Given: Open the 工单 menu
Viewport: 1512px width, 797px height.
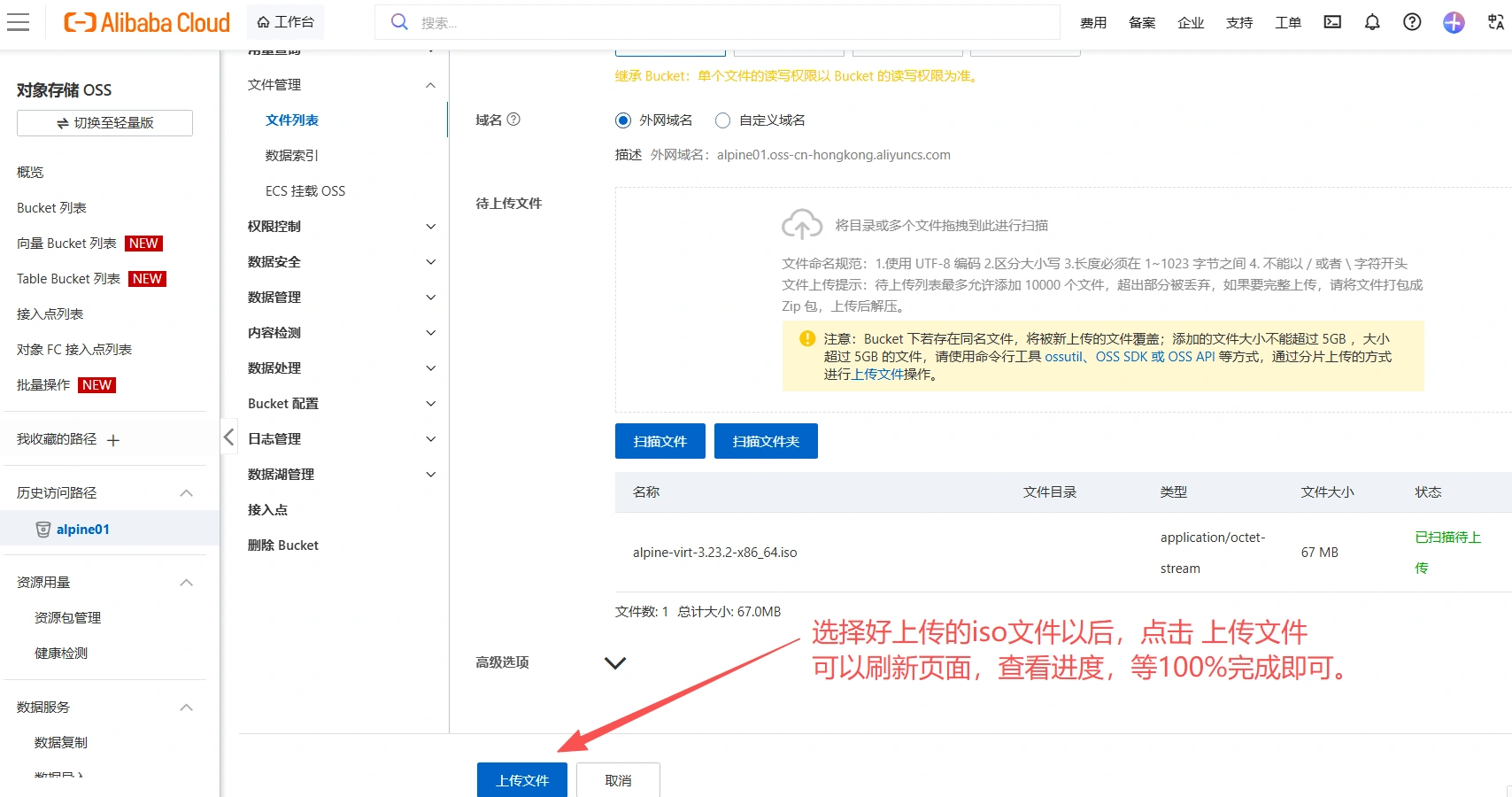Looking at the screenshot, I should [1288, 22].
